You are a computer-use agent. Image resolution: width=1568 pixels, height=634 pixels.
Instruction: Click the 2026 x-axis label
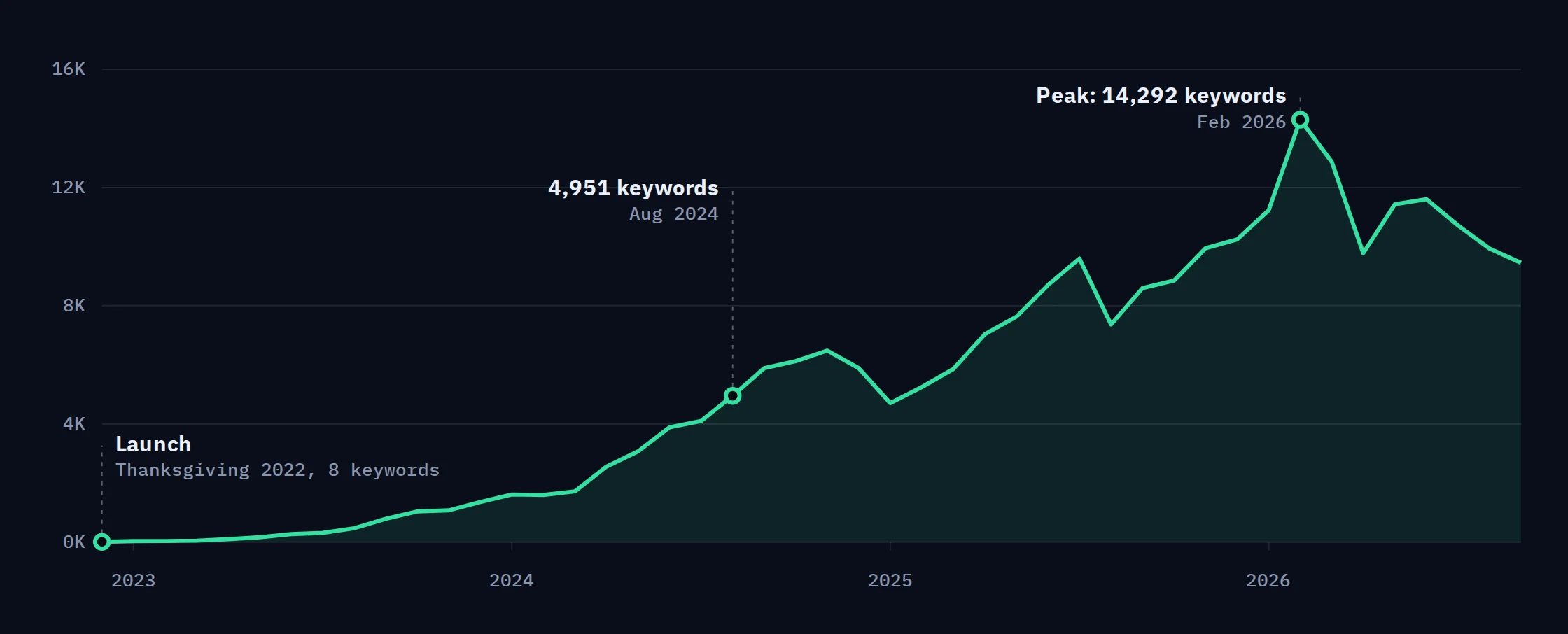[x=1268, y=580]
